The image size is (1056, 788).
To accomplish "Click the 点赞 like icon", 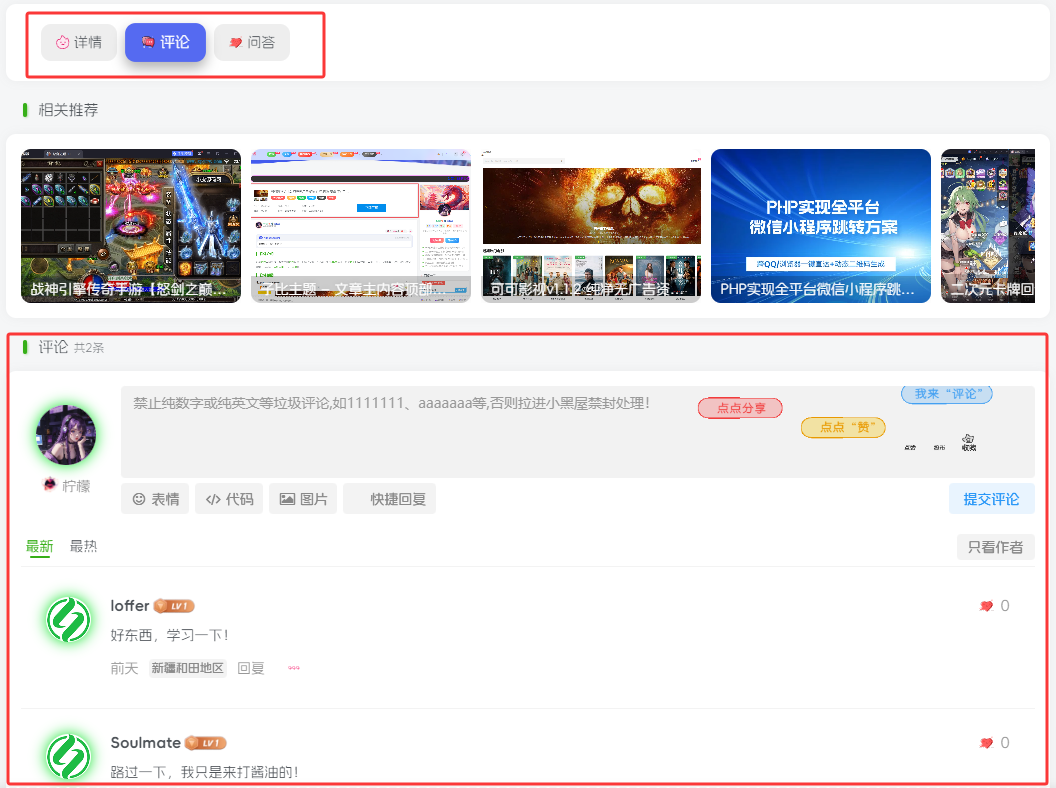I will click(x=910, y=446).
